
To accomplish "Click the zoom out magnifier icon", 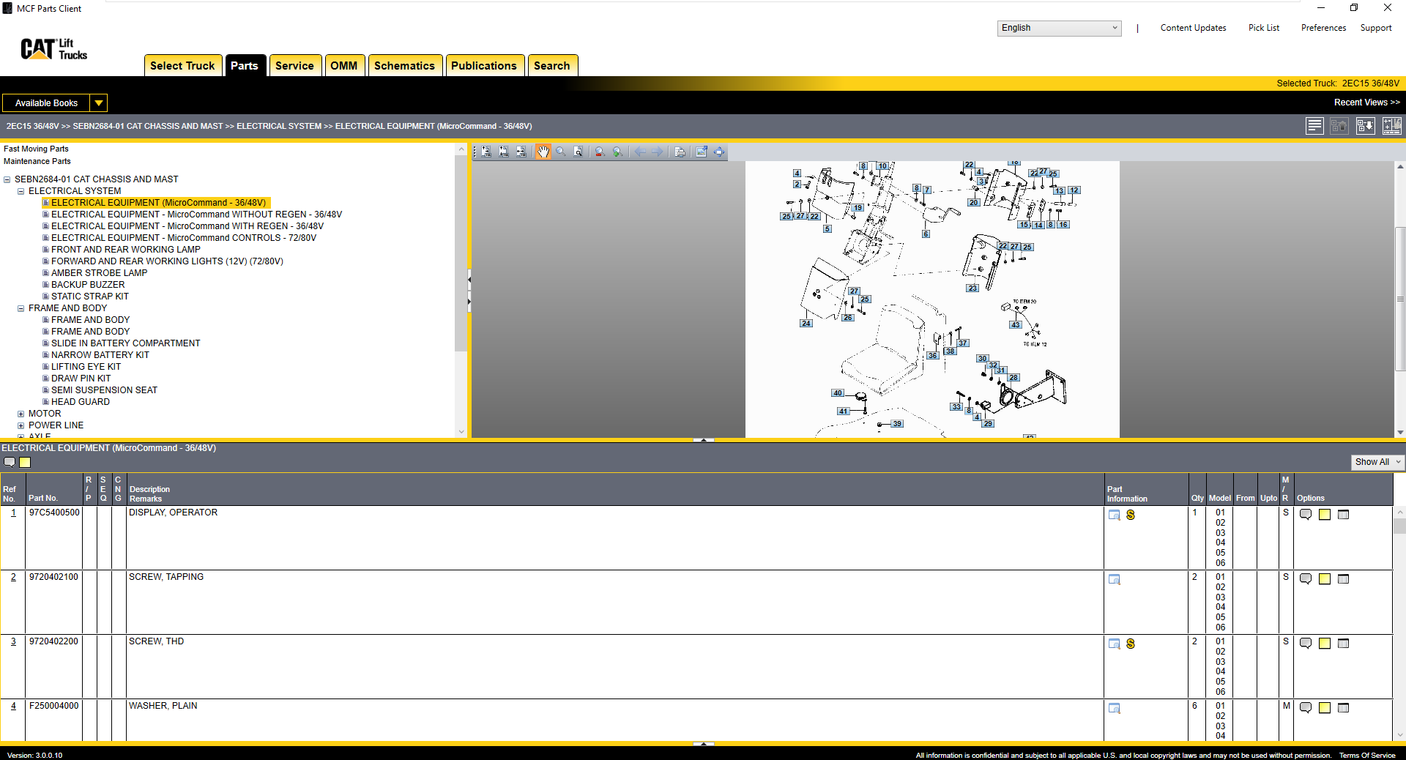I will 598,151.
